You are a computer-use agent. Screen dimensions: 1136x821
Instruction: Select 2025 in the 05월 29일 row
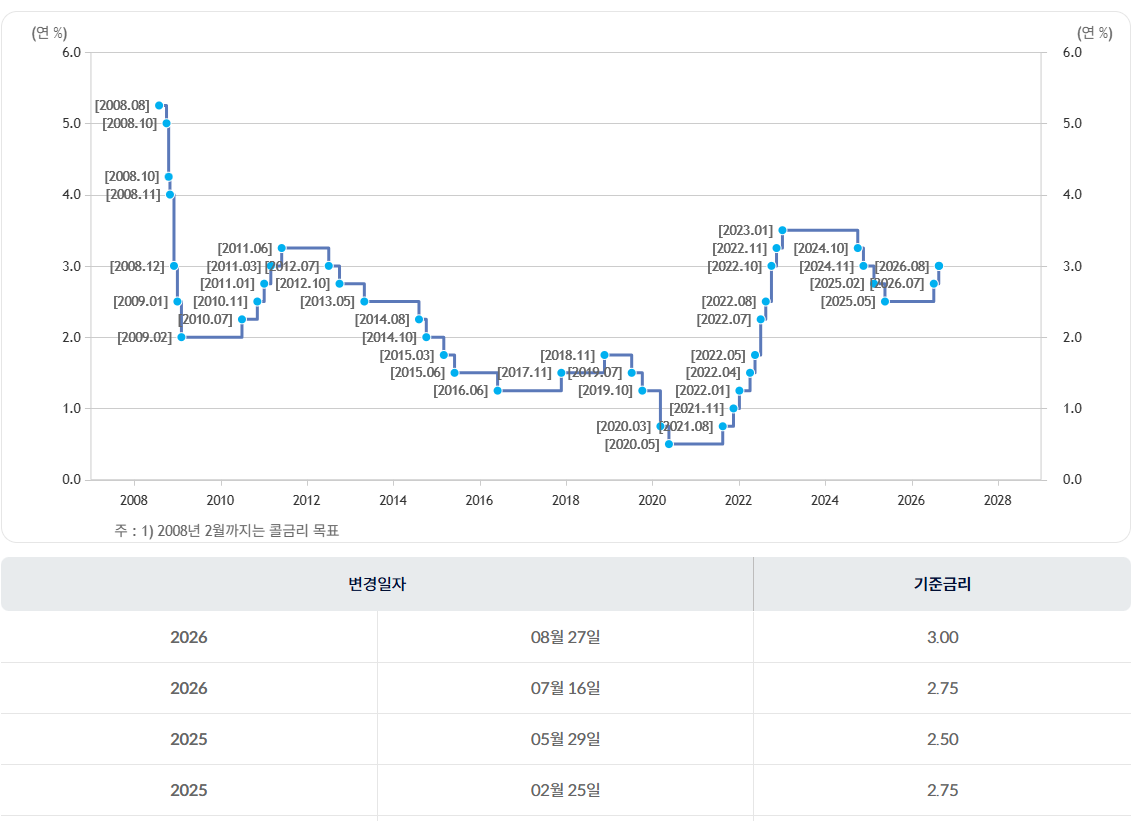tap(188, 739)
